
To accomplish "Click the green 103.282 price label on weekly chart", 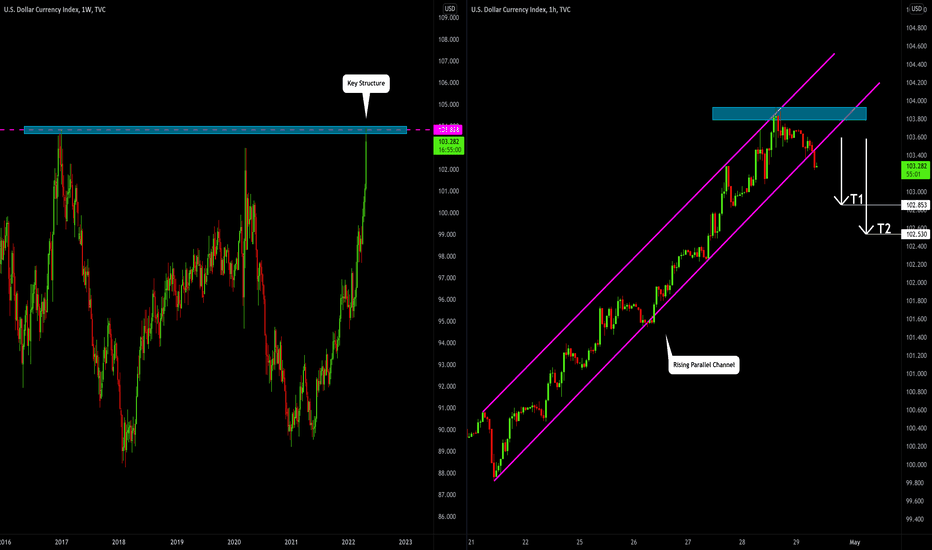I will [x=449, y=146].
